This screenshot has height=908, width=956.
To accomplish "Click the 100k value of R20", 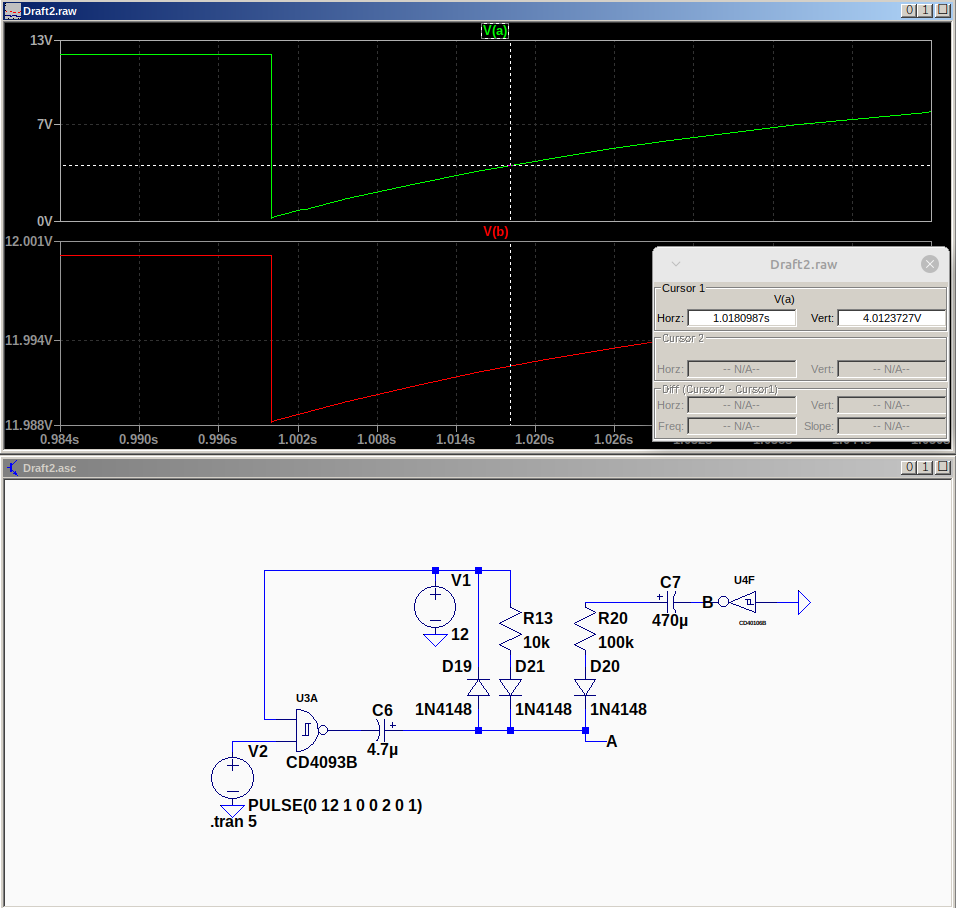I will click(616, 642).
